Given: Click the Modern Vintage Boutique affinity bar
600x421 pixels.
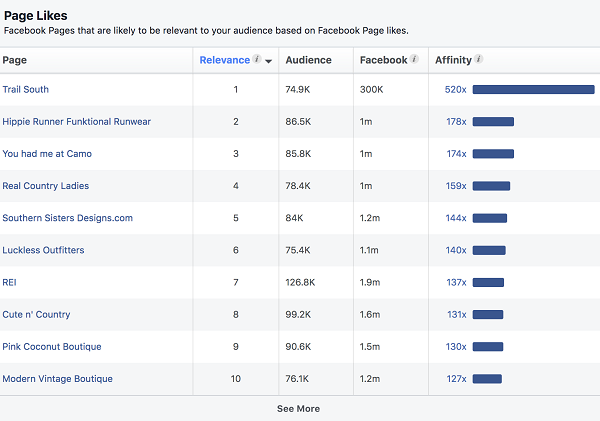Looking at the screenshot, I should click(487, 379).
